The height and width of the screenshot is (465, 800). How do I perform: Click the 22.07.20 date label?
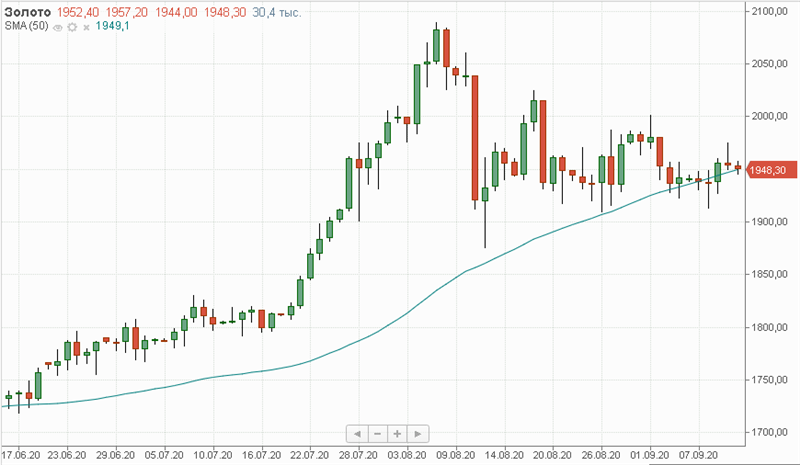310,455
